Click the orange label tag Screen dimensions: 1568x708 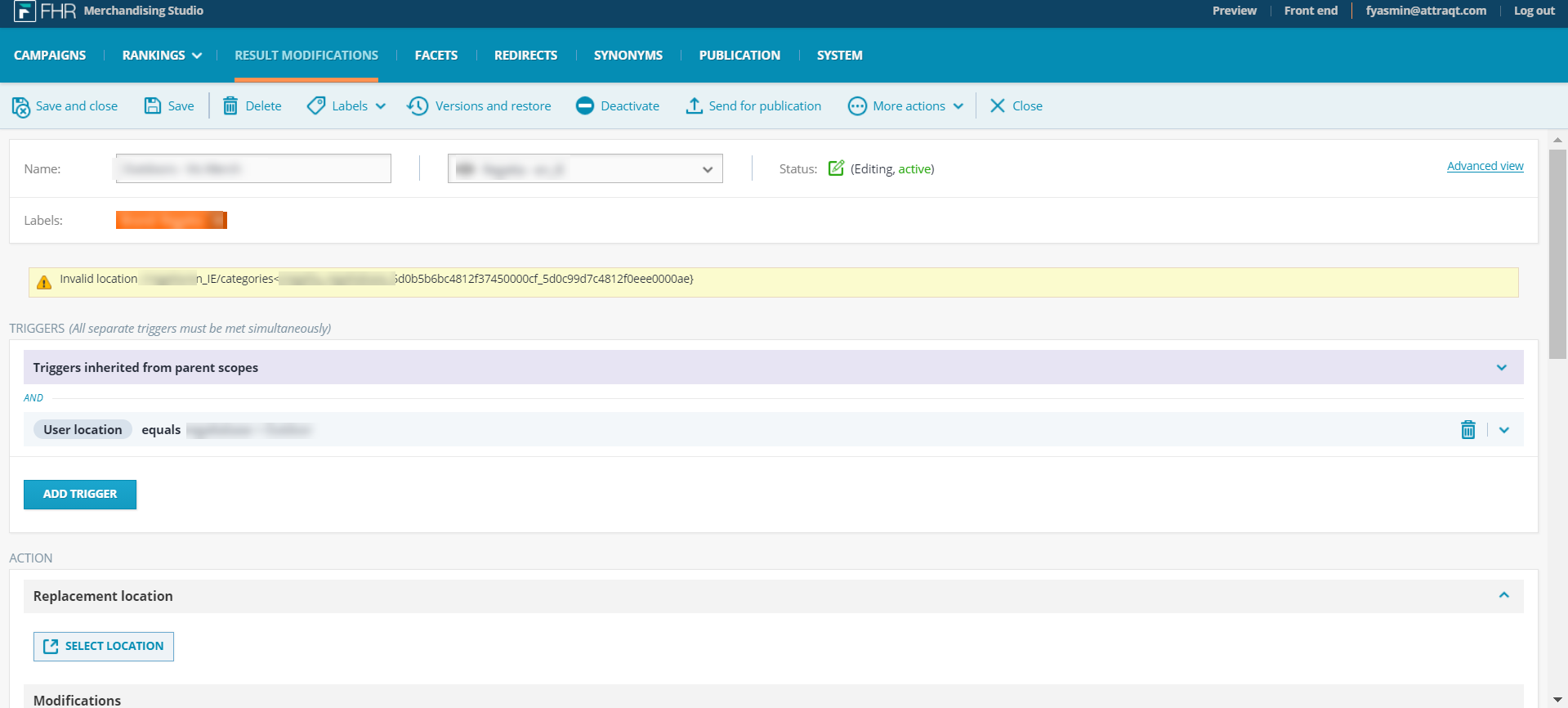[172, 220]
